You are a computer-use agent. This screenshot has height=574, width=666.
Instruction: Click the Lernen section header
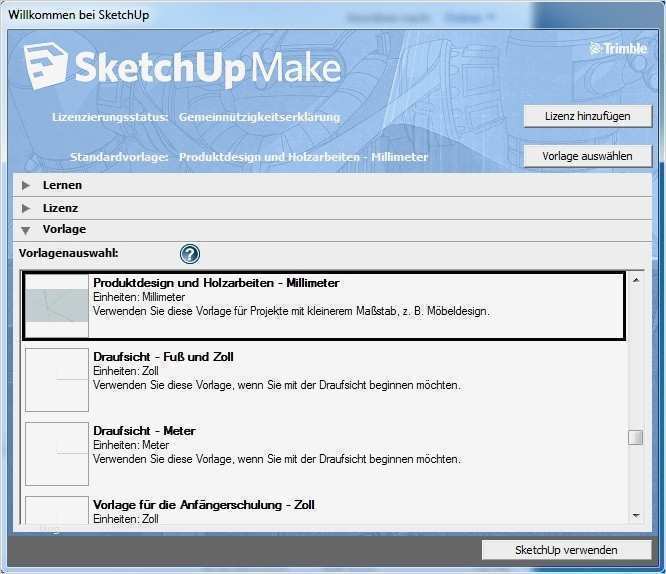[333, 185]
